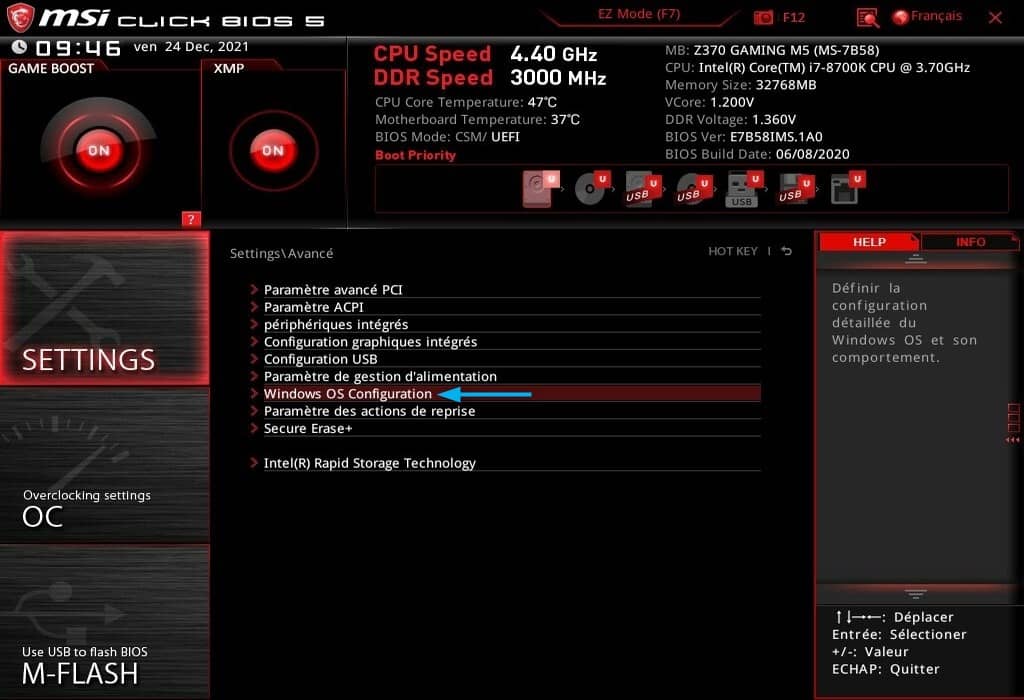Click the "Entrée: Sélectionner" key hint
The height and width of the screenshot is (700, 1024).
(x=899, y=634)
